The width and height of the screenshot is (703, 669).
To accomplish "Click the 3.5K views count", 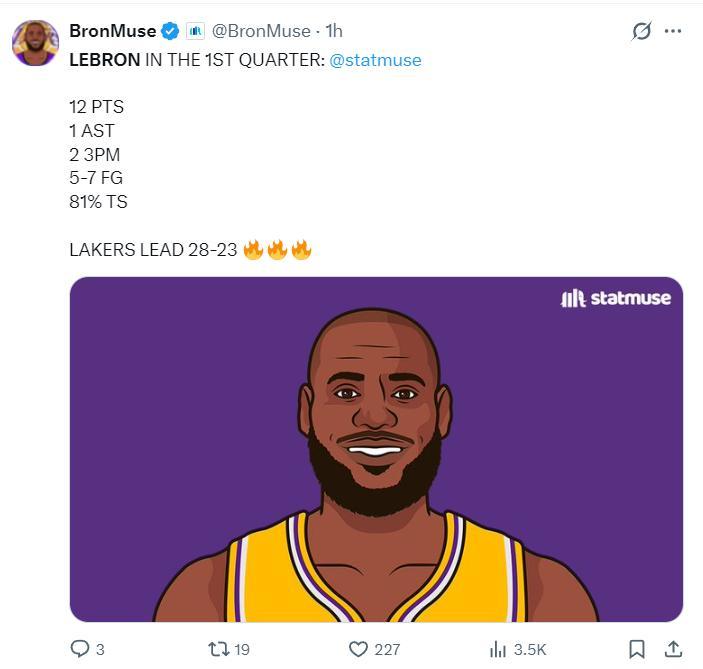I will pos(530,650).
